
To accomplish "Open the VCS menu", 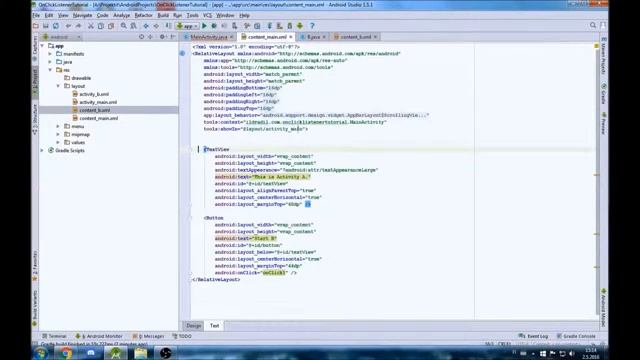I will tap(207, 16).
